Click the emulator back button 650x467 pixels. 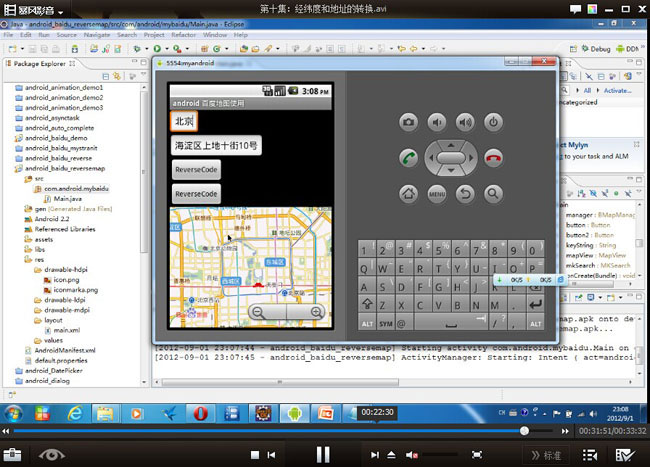[x=465, y=194]
